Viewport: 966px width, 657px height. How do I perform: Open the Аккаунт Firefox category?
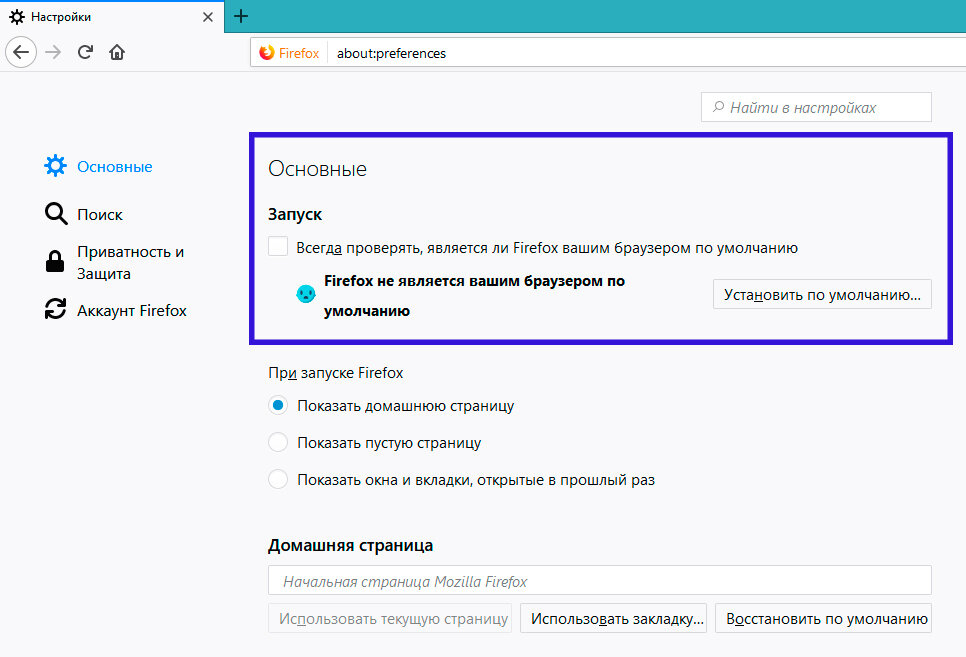(x=132, y=311)
